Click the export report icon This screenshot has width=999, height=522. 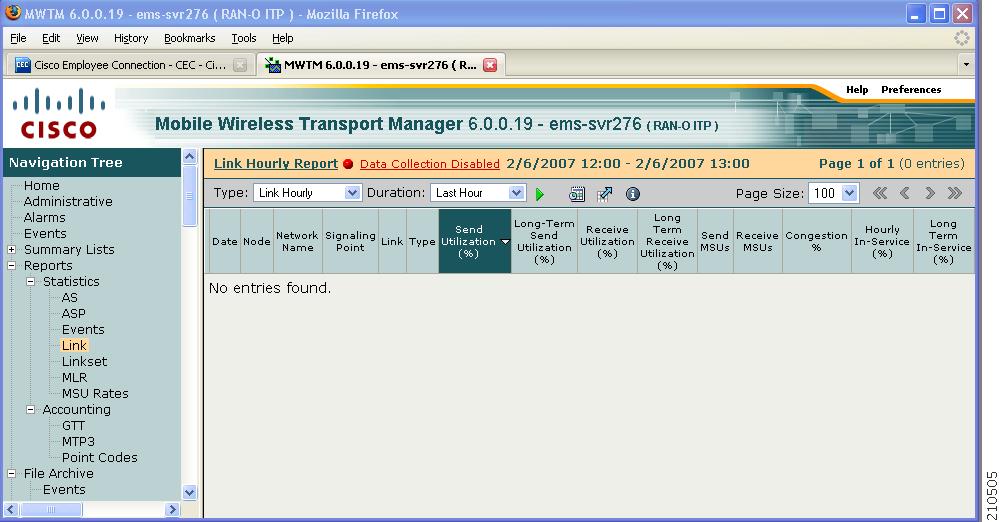coord(605,194)
